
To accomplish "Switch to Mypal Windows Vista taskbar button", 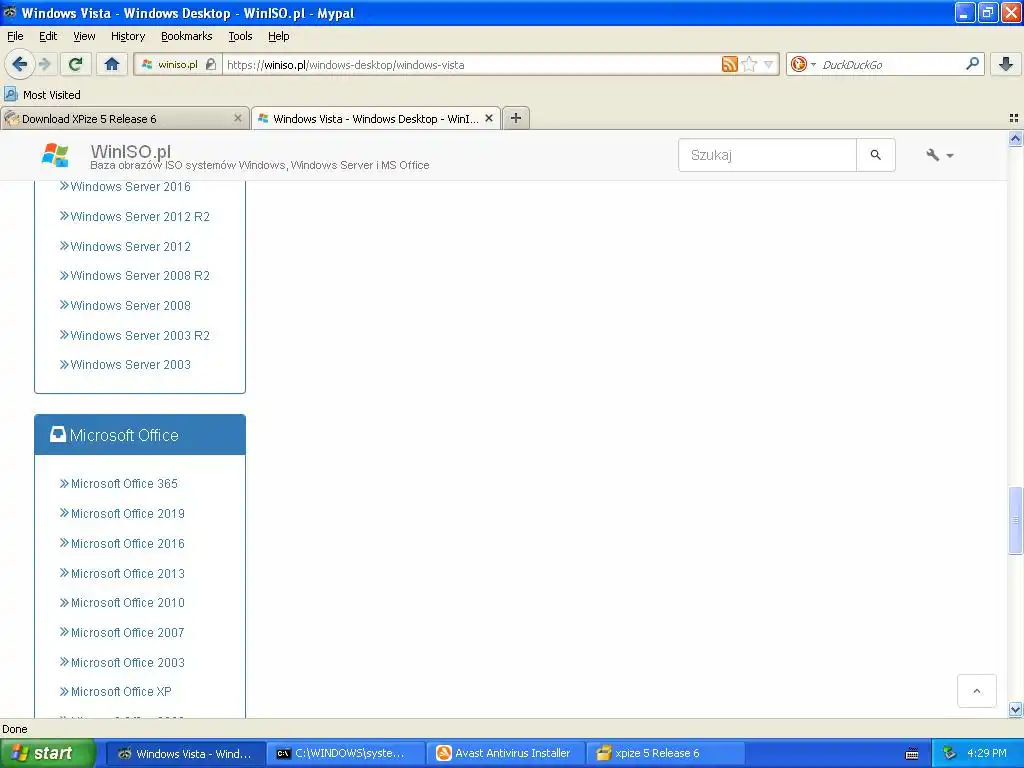I will pos(185,753).
